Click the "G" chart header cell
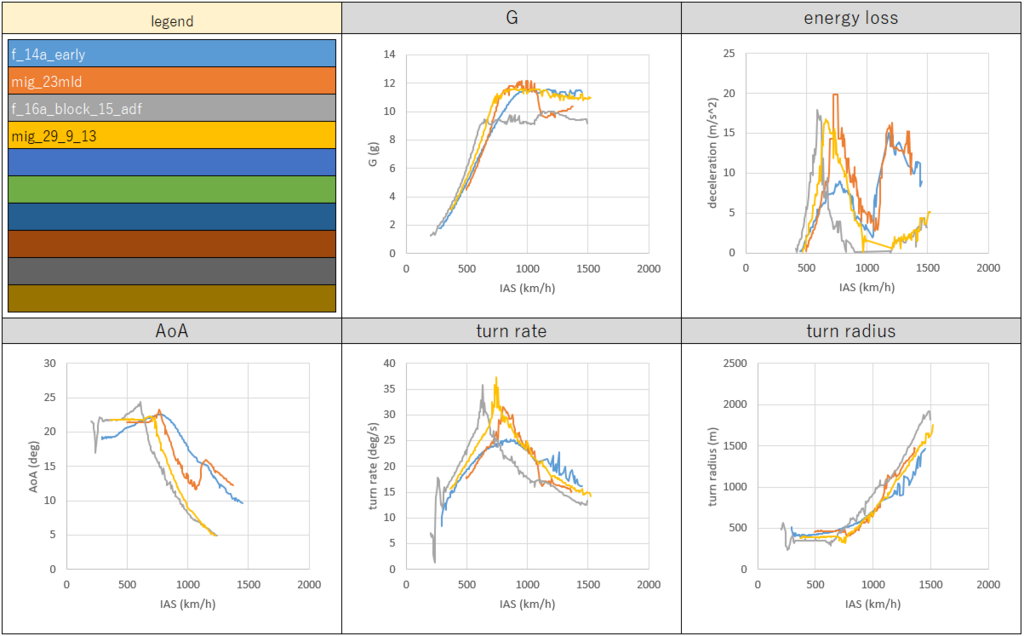Image resolution: width=1024 pixels, height=636 pixels. pyautogui.click(x=511, y=17)
